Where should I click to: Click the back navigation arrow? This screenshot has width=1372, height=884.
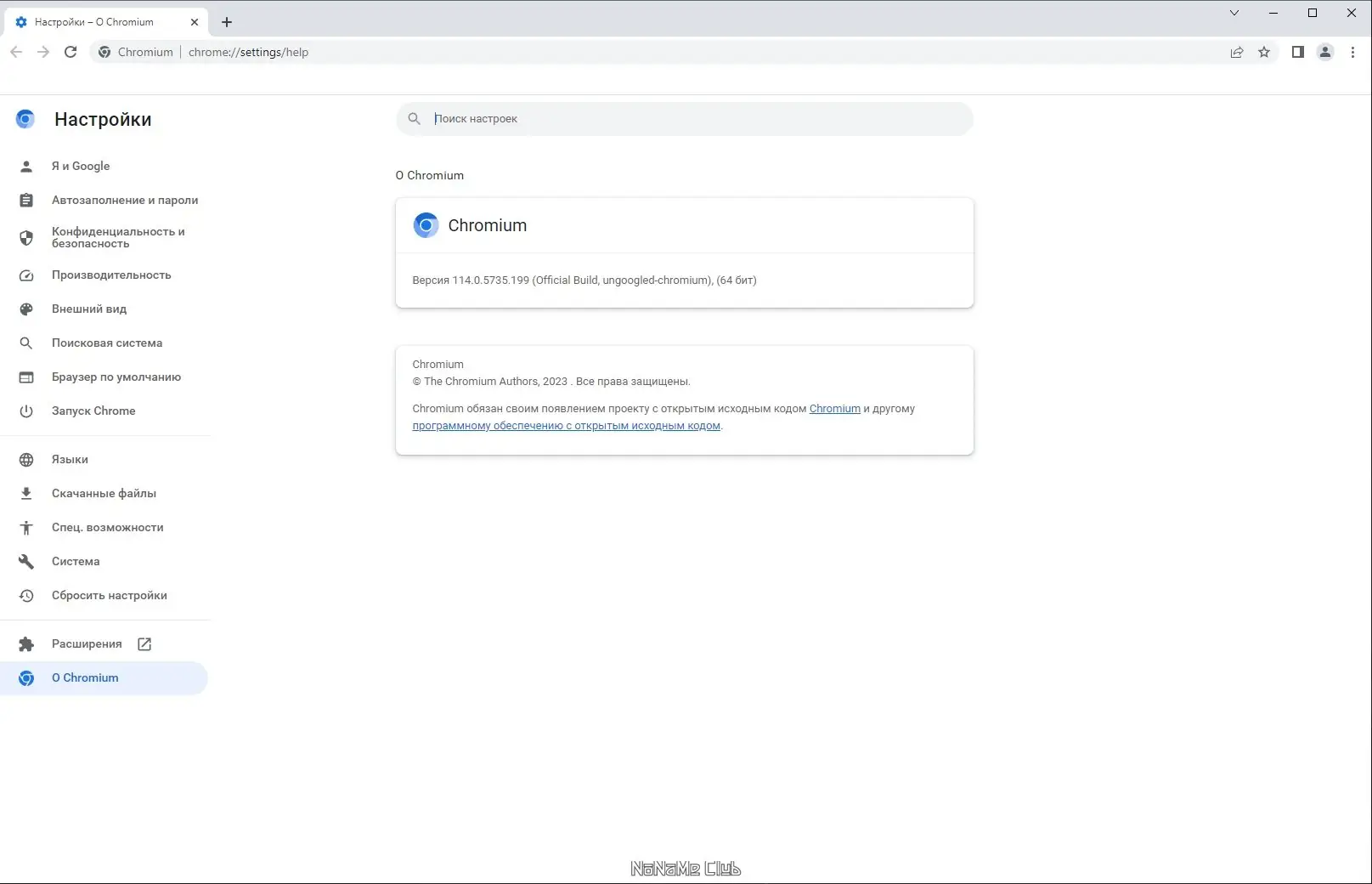16,52
